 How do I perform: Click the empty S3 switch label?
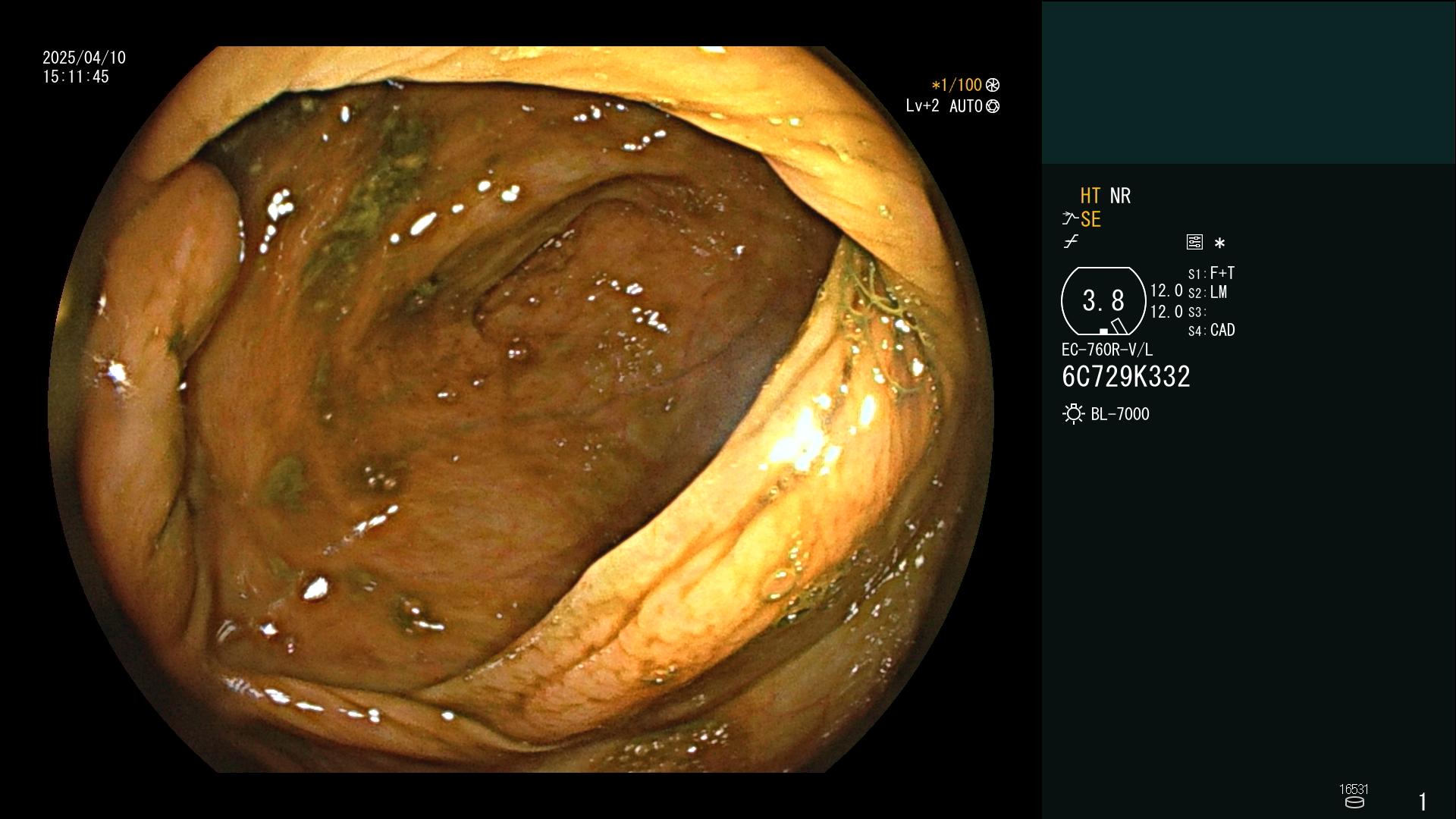point(1197,312)
